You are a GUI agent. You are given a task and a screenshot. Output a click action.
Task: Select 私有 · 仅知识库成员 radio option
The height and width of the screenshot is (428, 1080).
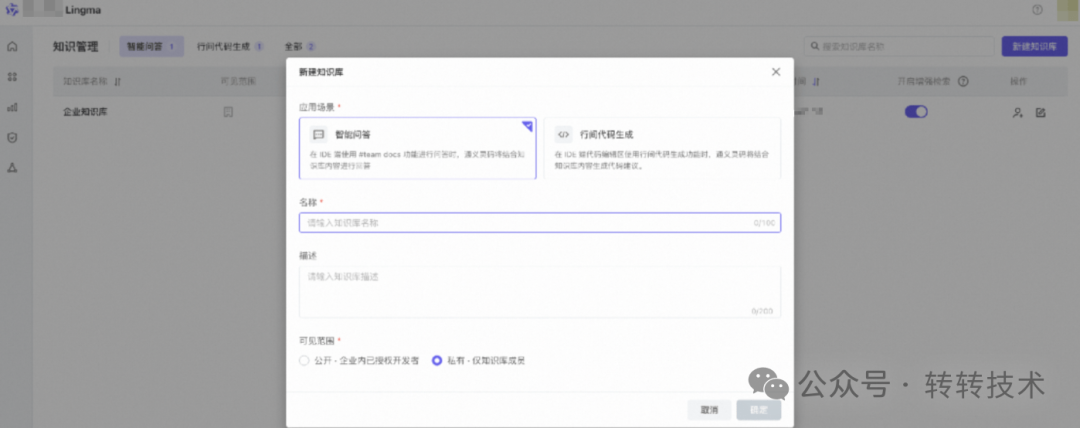pyautogui.click(x=436, y=360)
